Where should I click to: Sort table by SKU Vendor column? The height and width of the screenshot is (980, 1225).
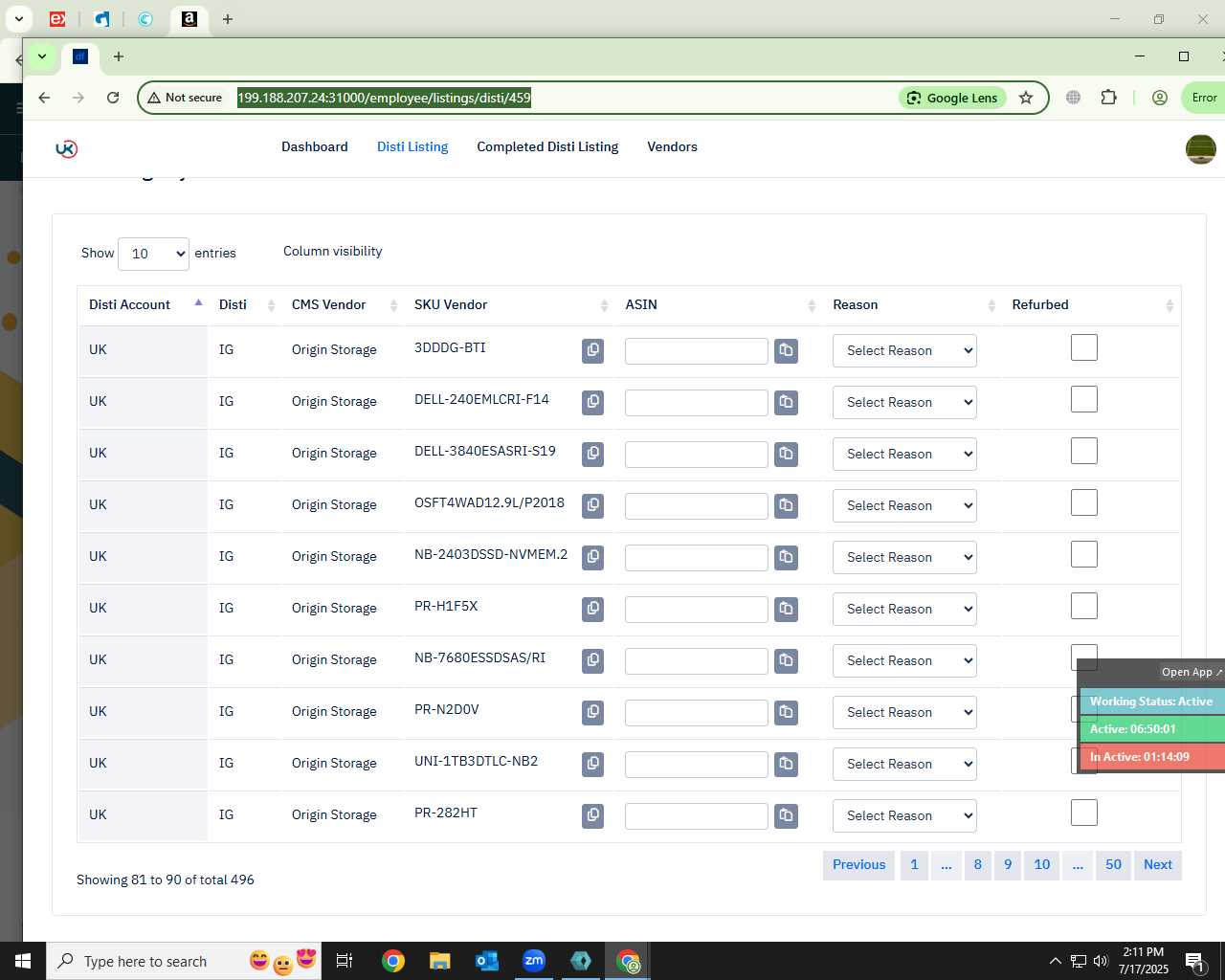click(x=510, y=304)
